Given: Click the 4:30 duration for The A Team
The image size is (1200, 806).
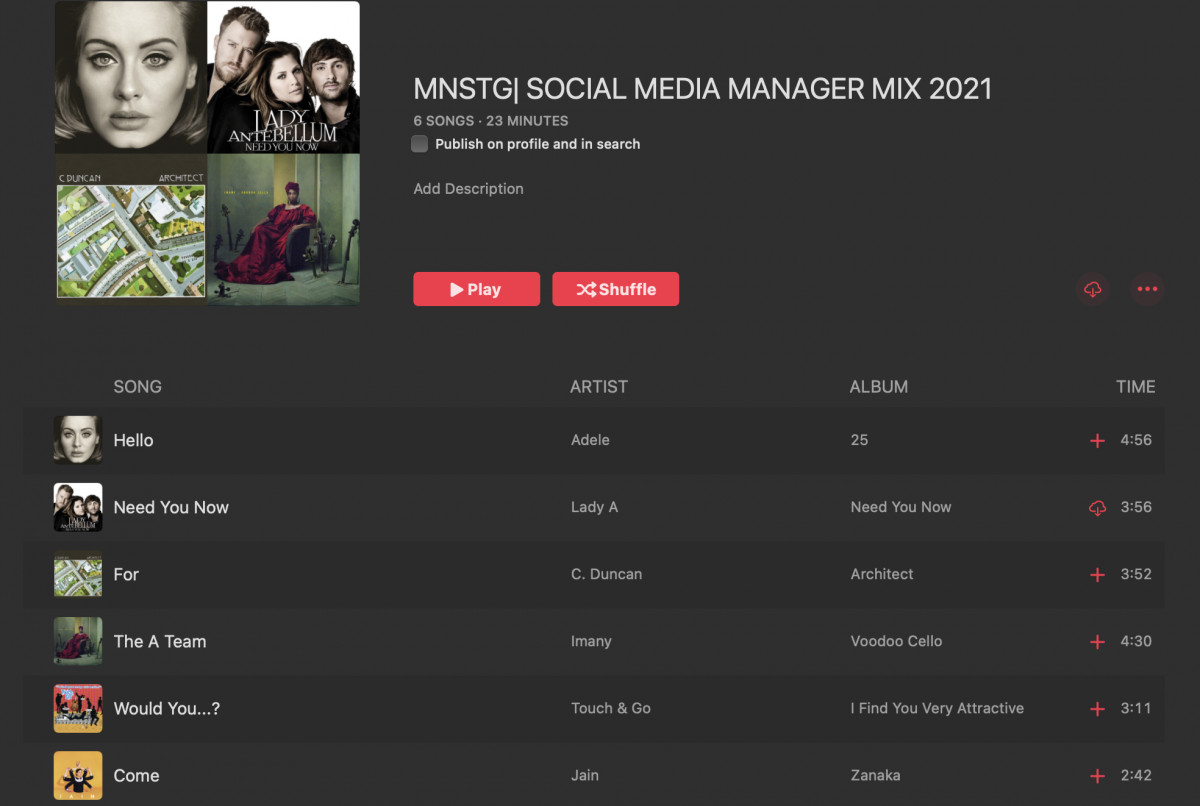Looking at the screenshot, I should pyautogui.click(x=1136, y=641).
